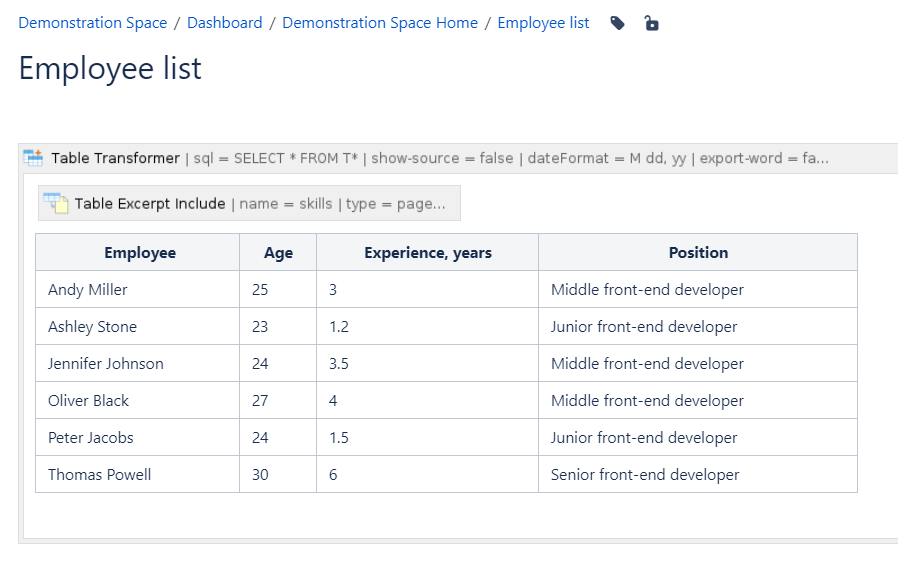Viewport: 898px width, 587px height.
Task: Click the Jennifer Johnson name cell
Action: pyautogui.click(x=106, y=364)
